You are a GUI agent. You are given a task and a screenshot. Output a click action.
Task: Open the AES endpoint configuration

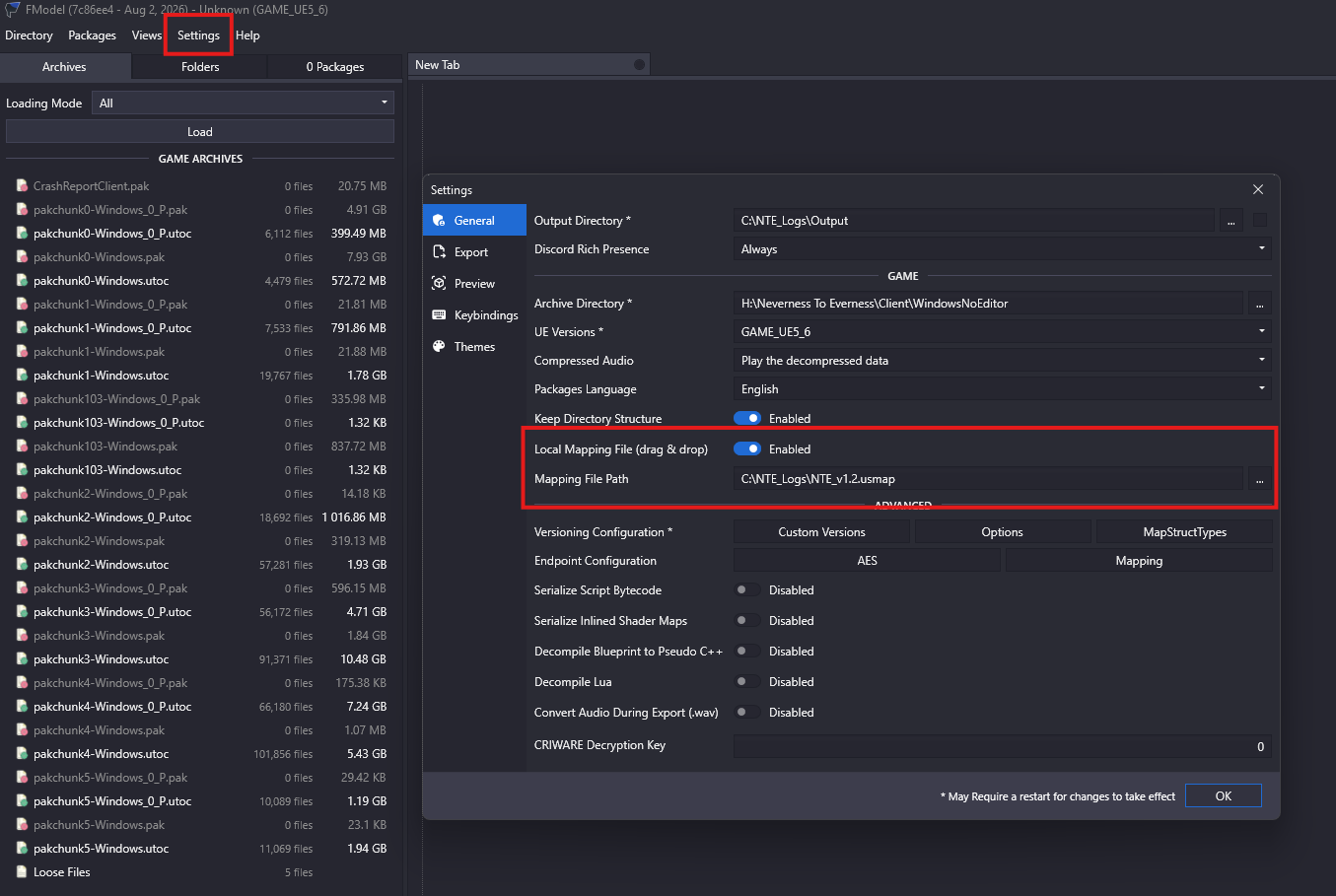867,561
